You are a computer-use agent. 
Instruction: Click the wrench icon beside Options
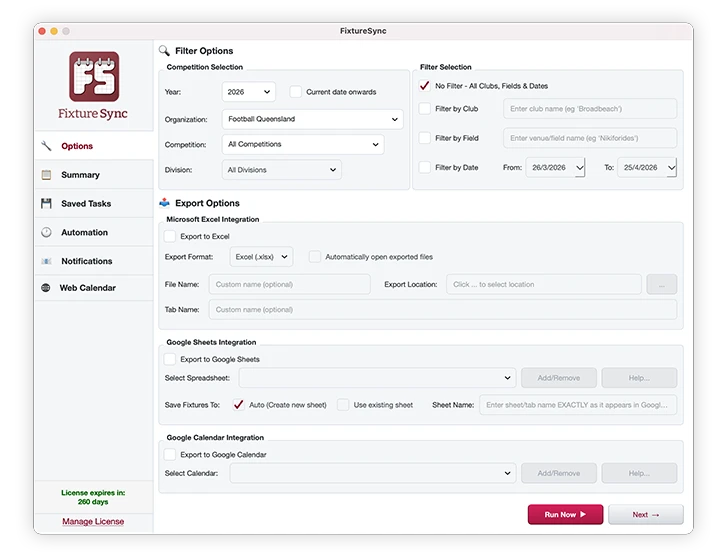click(x=46, y=146)
